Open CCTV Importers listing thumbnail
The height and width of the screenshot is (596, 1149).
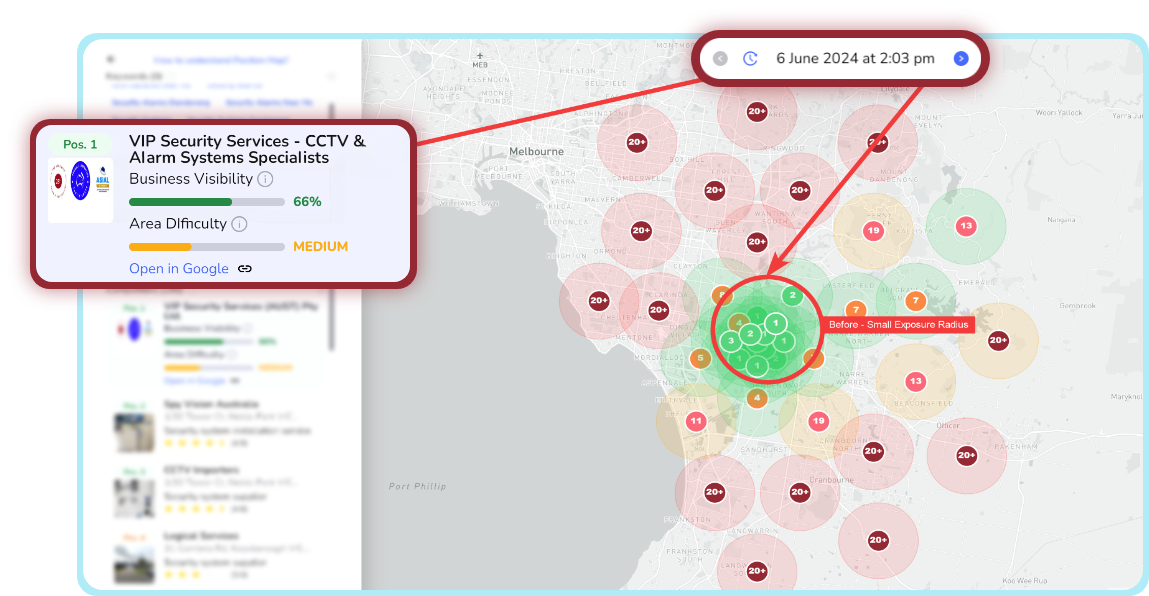point(134,498)
